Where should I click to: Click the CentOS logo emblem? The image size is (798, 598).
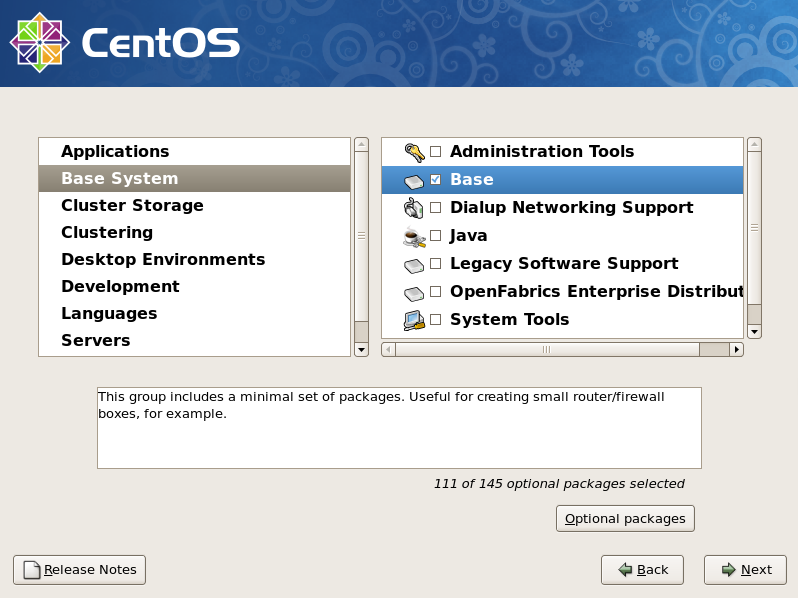coord(40,43)
